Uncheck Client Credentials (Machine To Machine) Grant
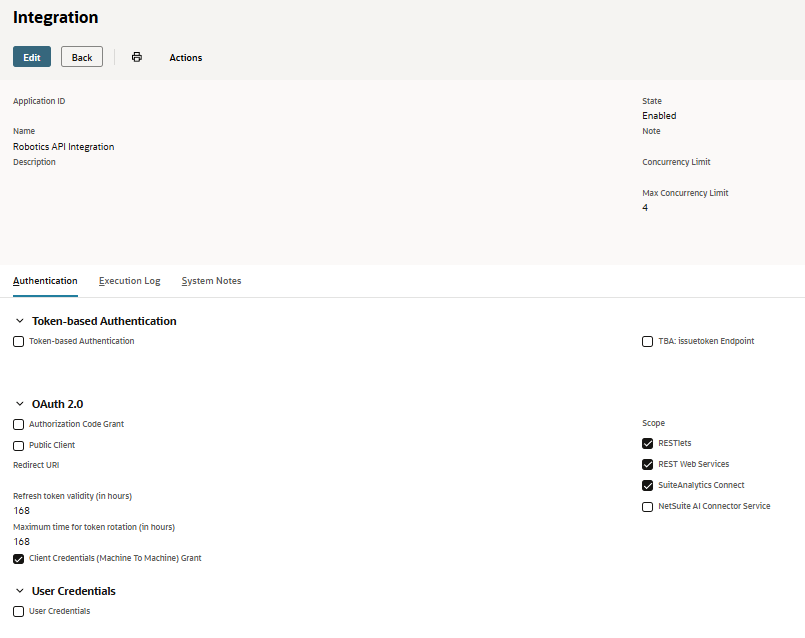Viewport: 805px width, 638px height. 19,559
